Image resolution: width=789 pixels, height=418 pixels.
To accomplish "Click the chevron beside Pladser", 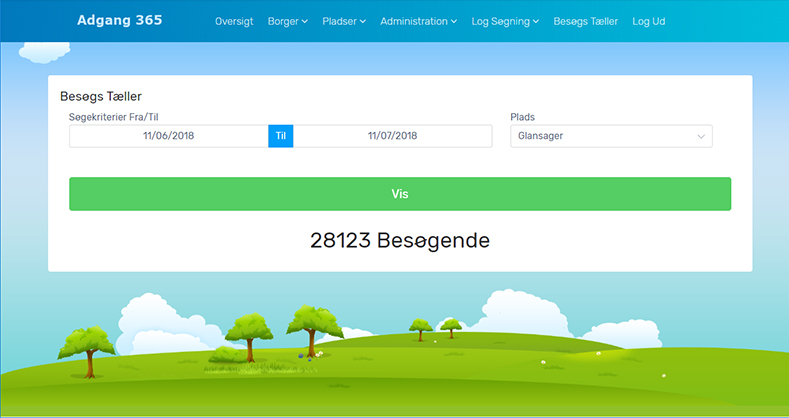I will [x=363, y=22].
